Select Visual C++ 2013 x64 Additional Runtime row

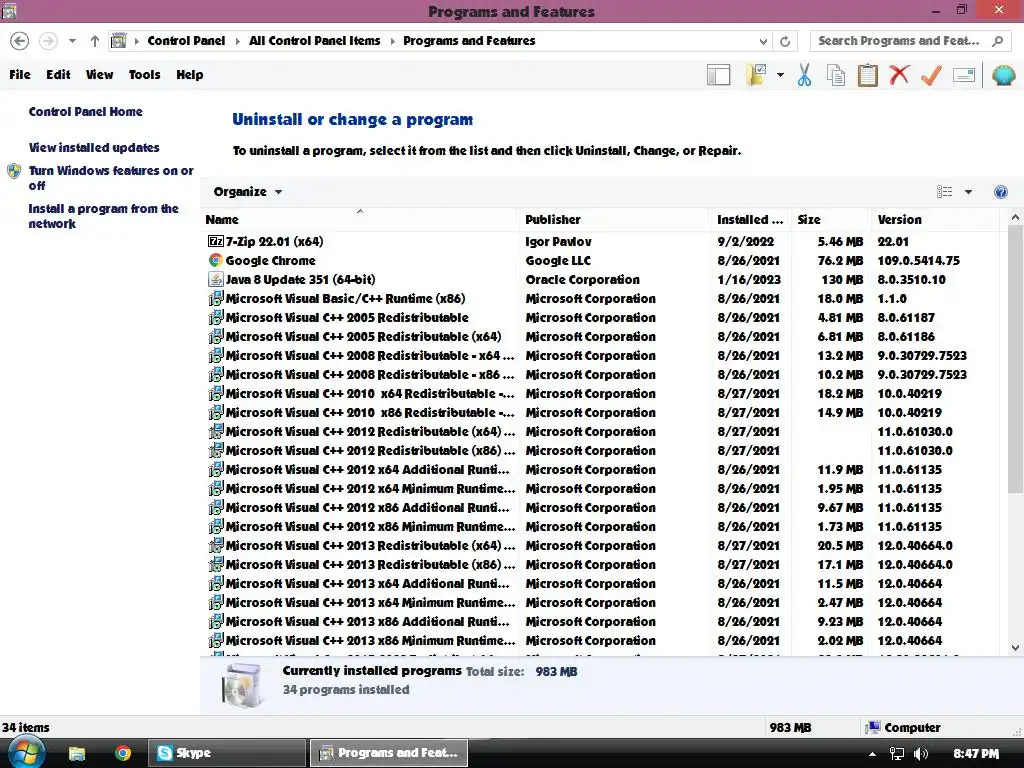pos(601,583)
